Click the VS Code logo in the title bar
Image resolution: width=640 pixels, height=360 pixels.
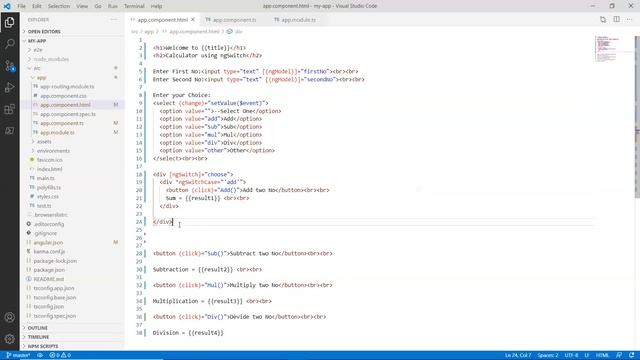(x=7, y=6)
